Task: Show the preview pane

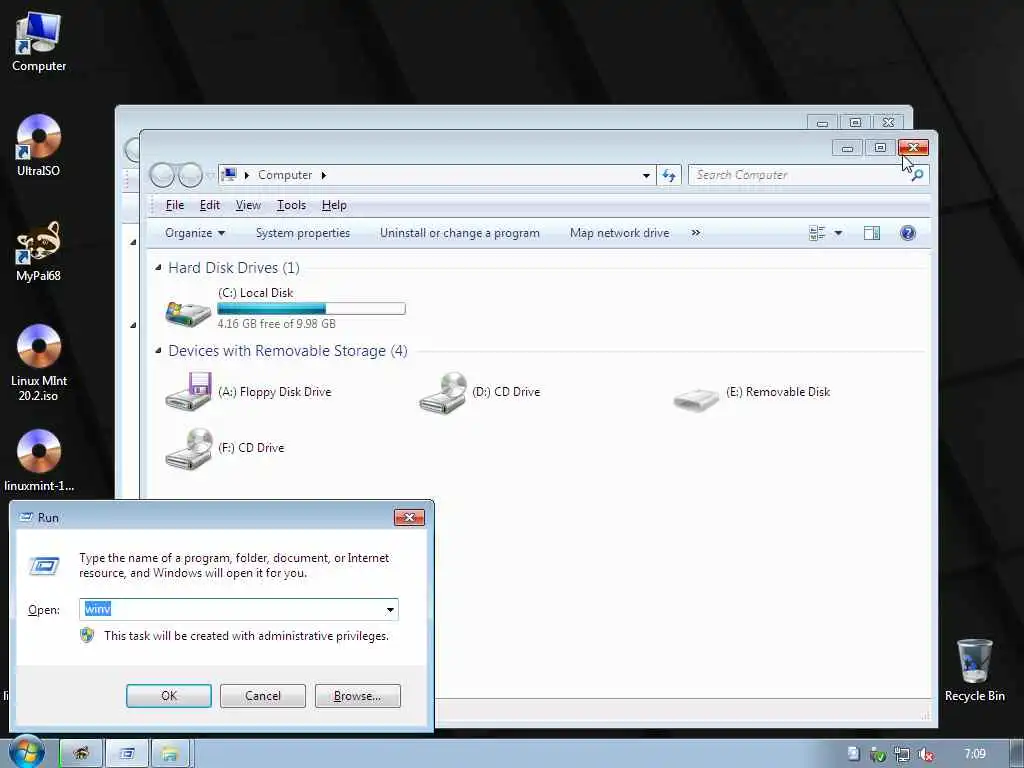Action: click(x=872, y=233)
